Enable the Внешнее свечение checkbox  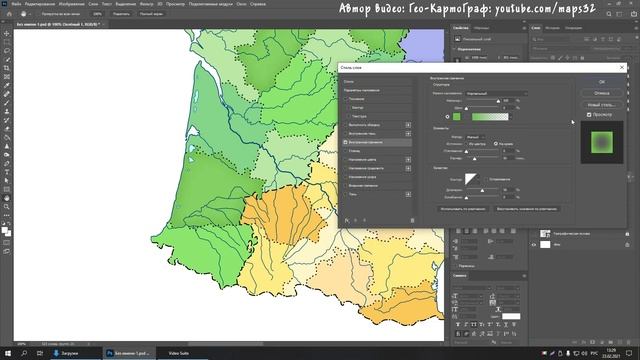click(x=345, y=186)
